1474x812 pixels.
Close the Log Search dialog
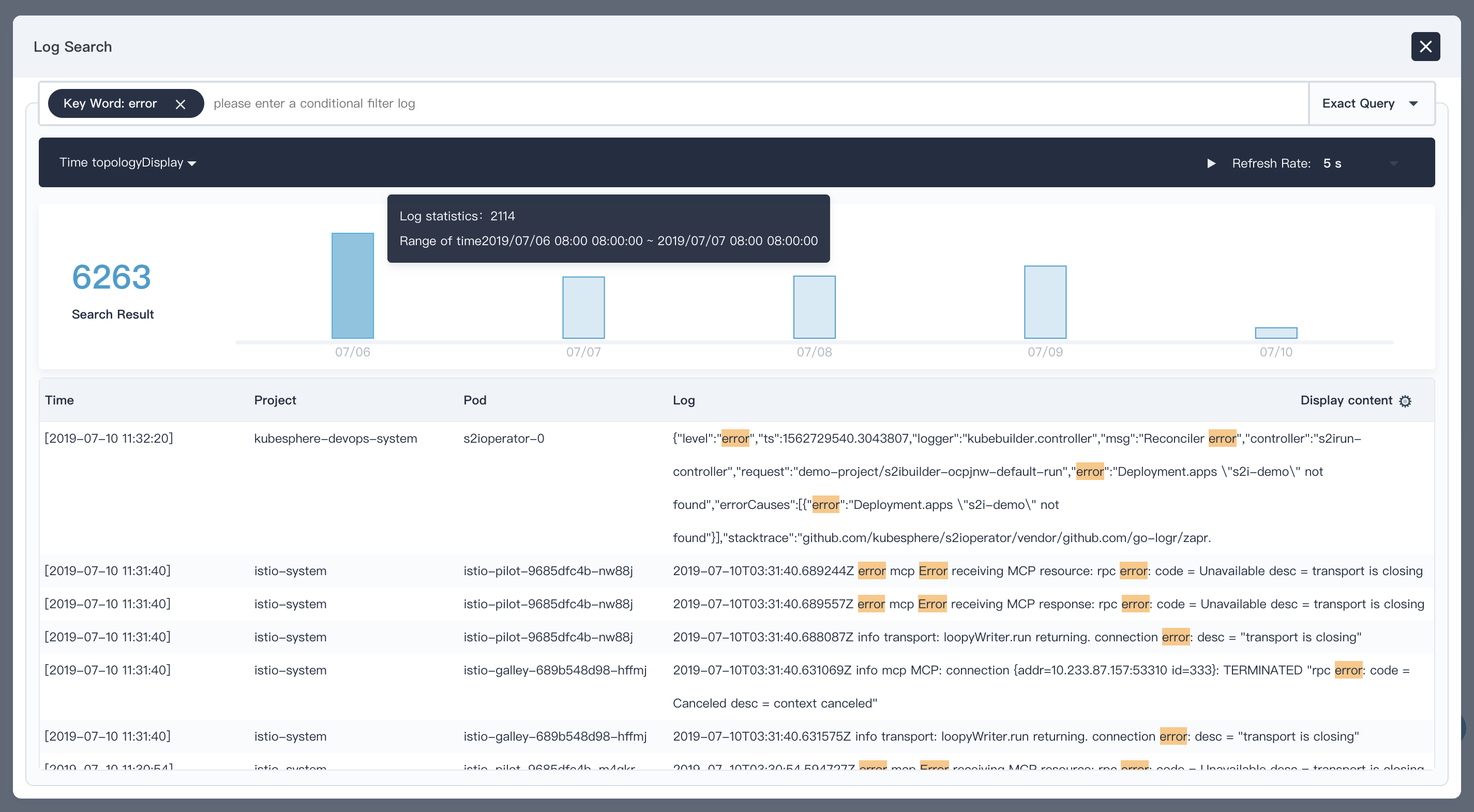coord(1425,47)
